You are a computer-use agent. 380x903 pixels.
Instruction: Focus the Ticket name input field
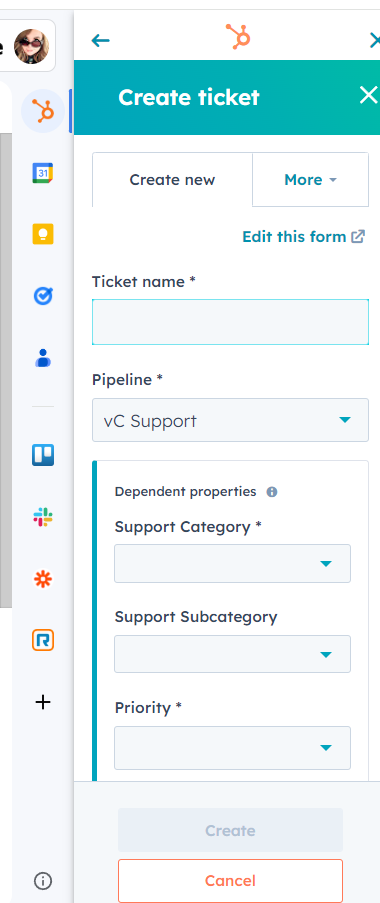230,322
